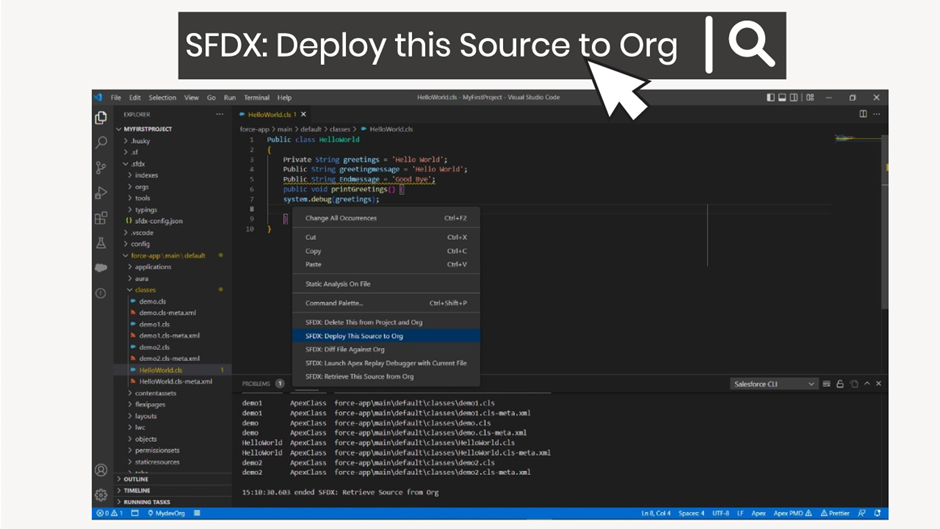
Task: Collapse the MYFIRSTPROJECT root folder
Action: click(x=147, y=129)
